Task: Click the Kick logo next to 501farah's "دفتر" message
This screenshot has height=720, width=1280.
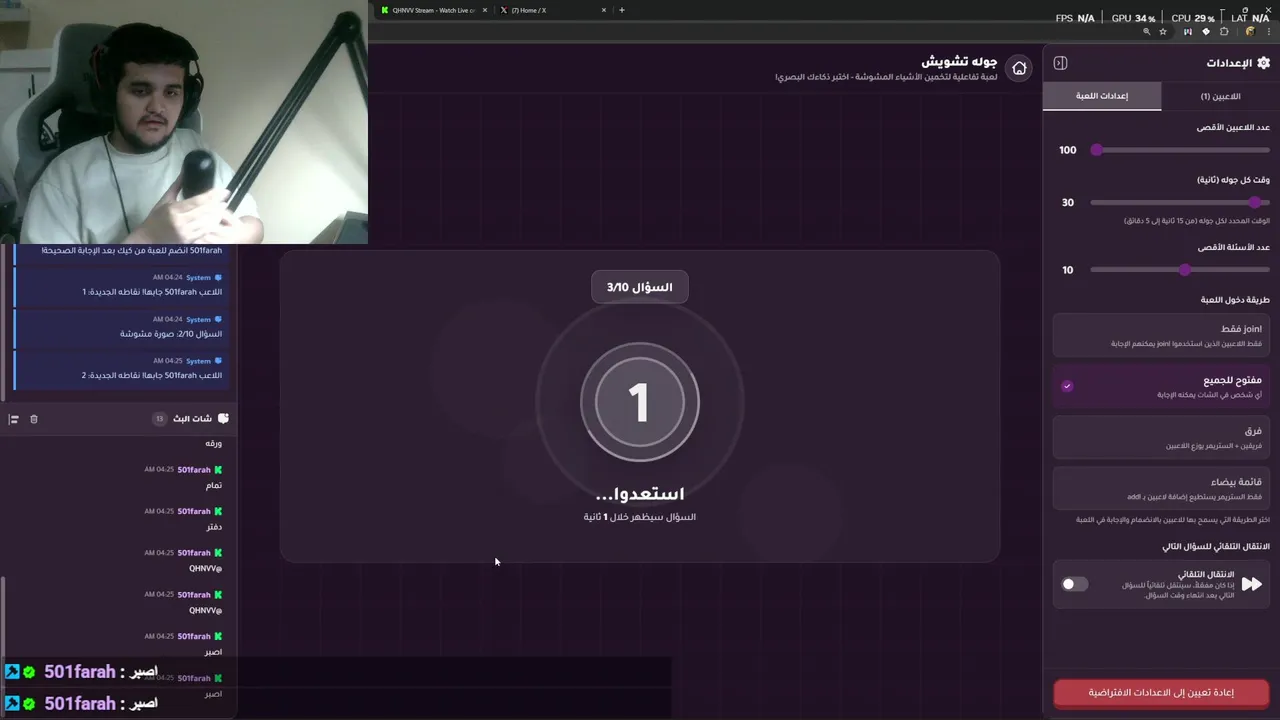Action: coord(218,511)
